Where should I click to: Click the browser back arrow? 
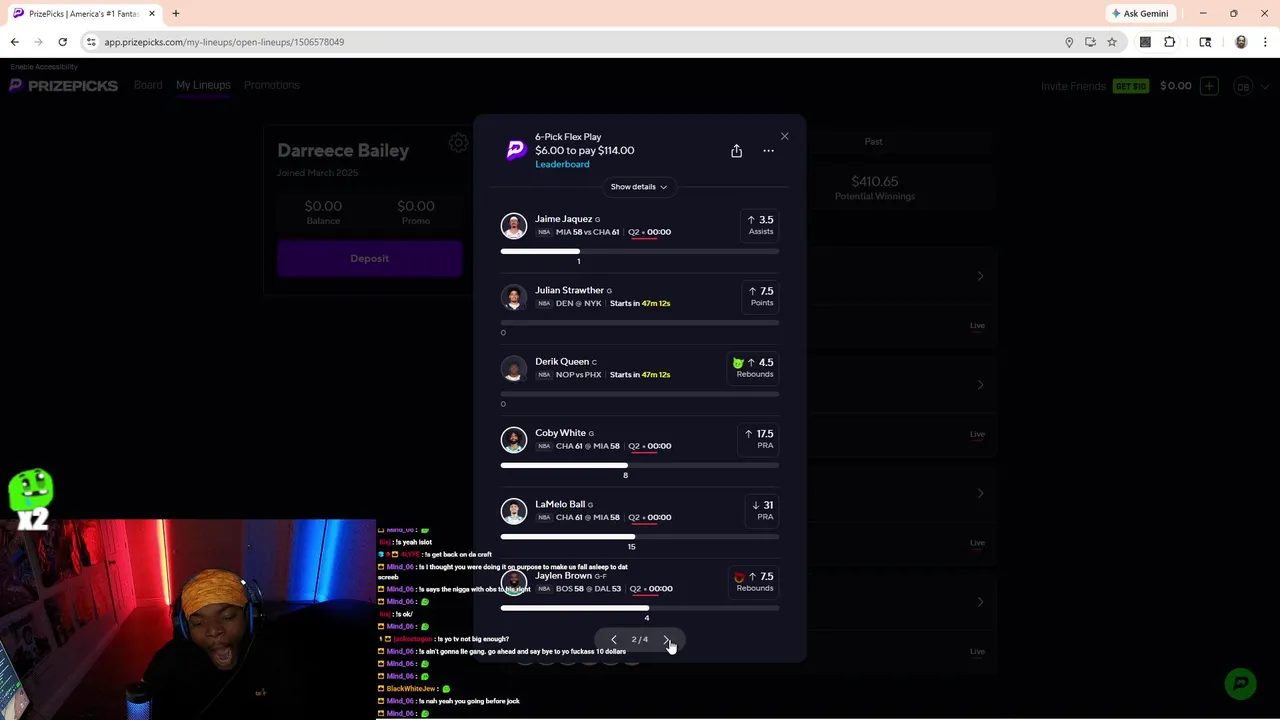point(14,42)
